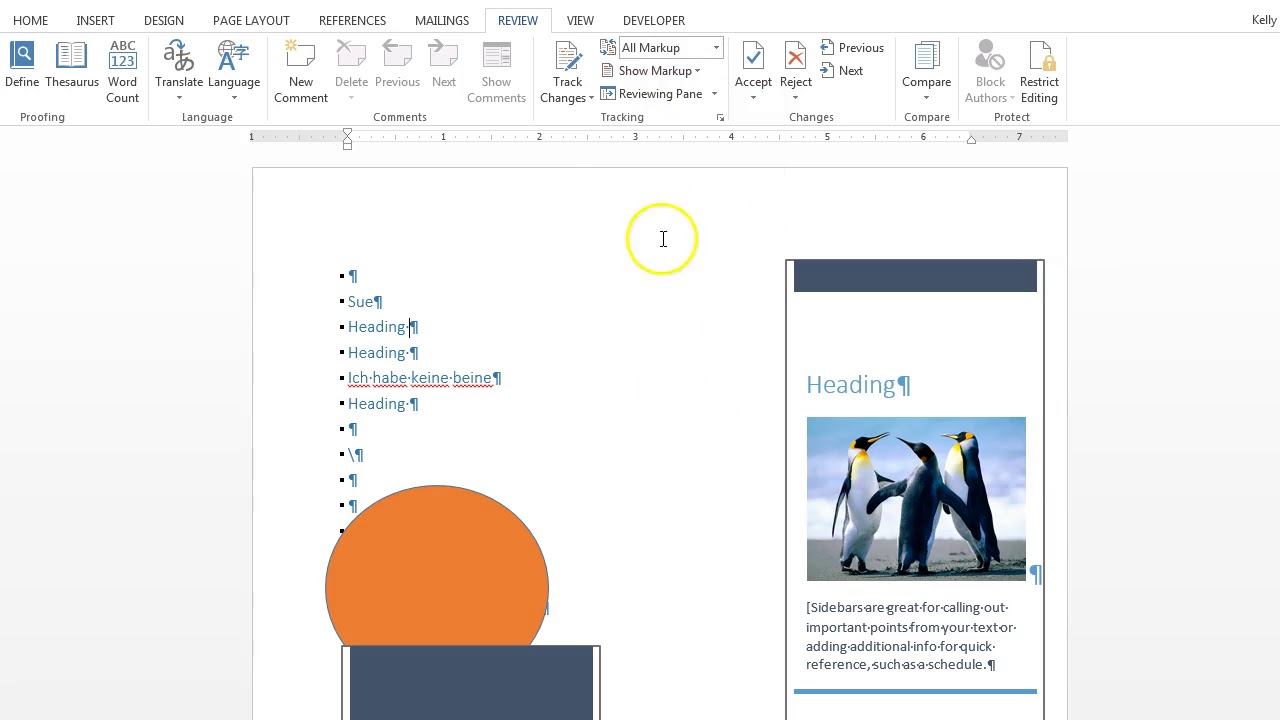Expand the Compare dropdown arrow

point(926,98)
